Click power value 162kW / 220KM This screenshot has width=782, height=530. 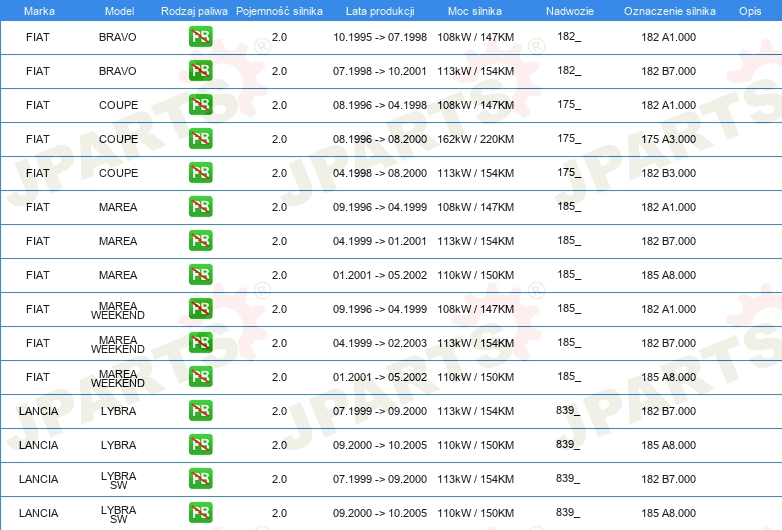pos(476,139)
